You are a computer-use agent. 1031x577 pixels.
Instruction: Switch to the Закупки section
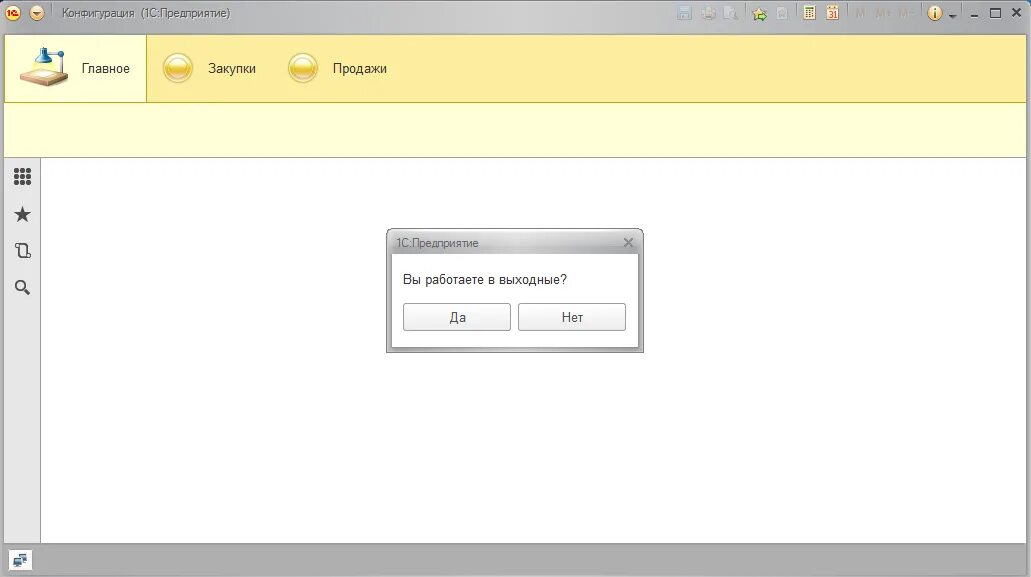[210, 68]
